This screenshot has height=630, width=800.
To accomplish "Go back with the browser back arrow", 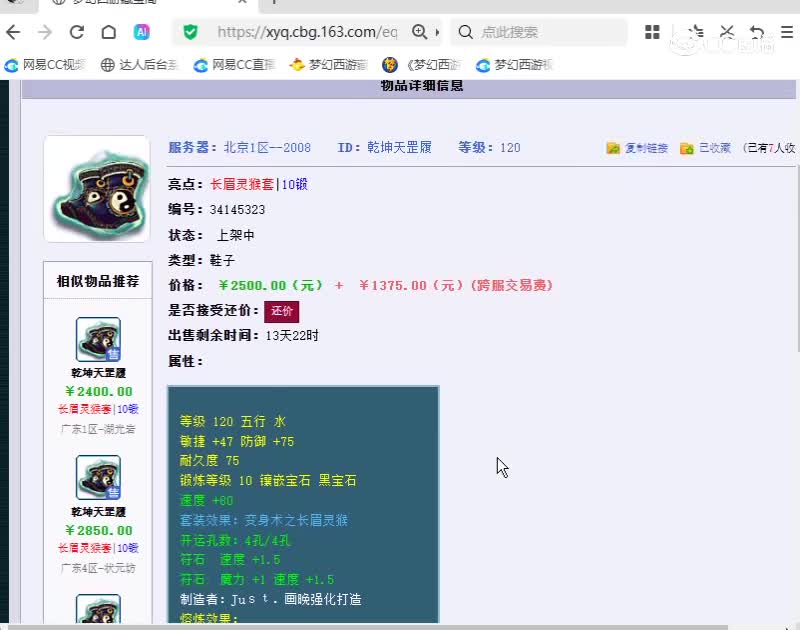I will tap(13, 33).
